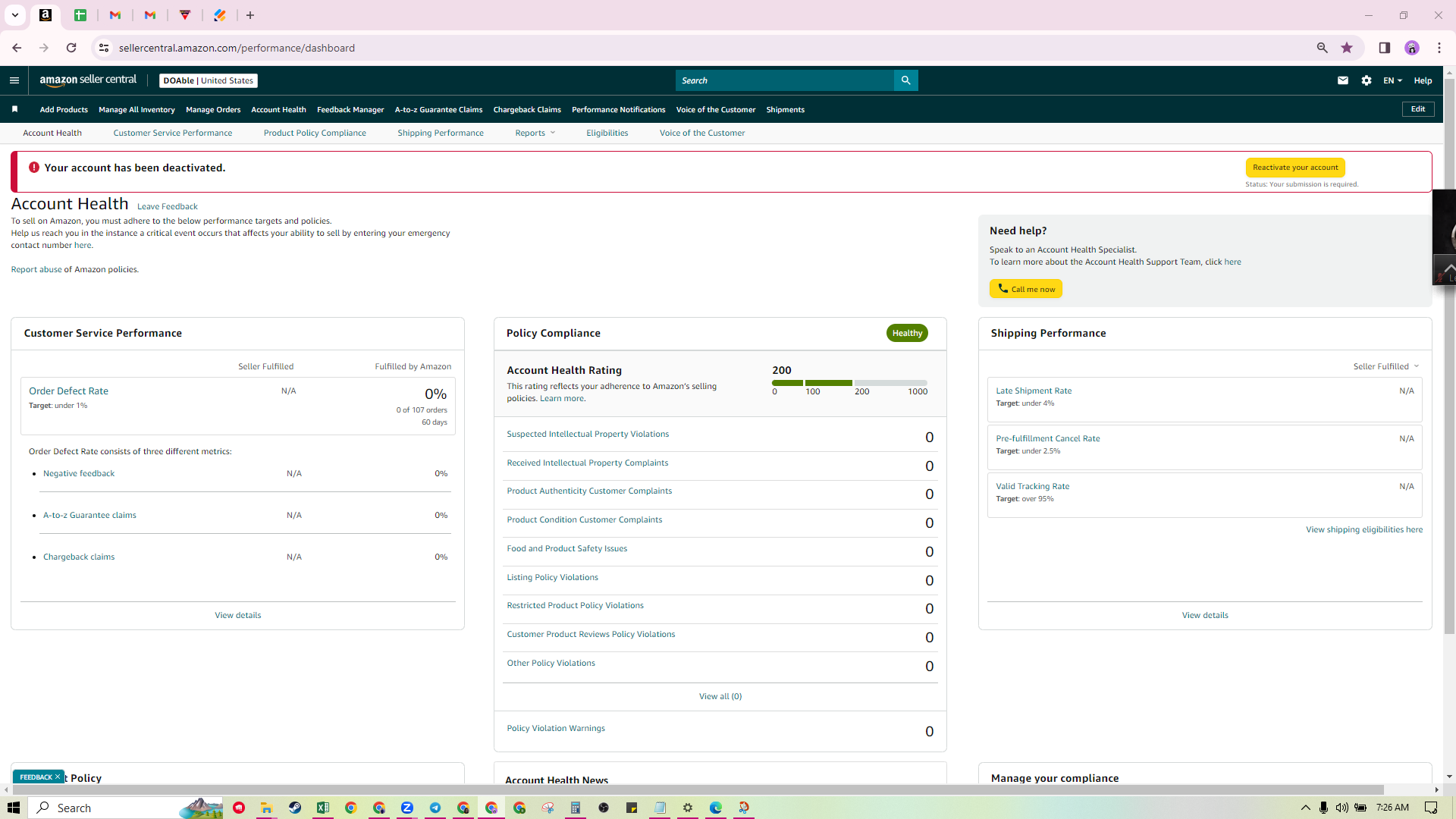This screenshot has width=1456, height=819.
Task: View details in Customer Service Performance card
Action: coord(238,615)
